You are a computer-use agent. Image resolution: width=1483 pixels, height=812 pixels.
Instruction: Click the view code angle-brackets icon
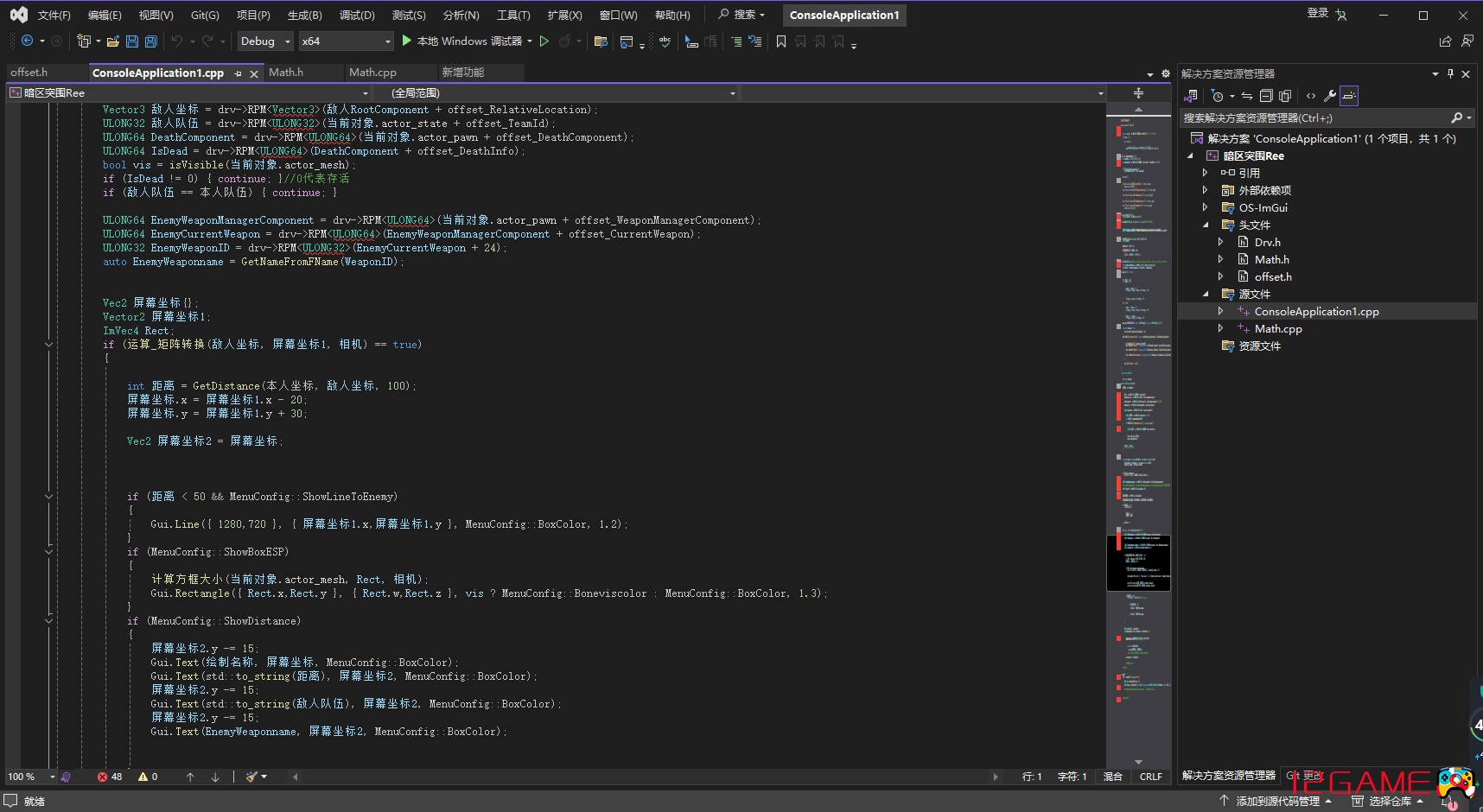(x=1311, y=95)
